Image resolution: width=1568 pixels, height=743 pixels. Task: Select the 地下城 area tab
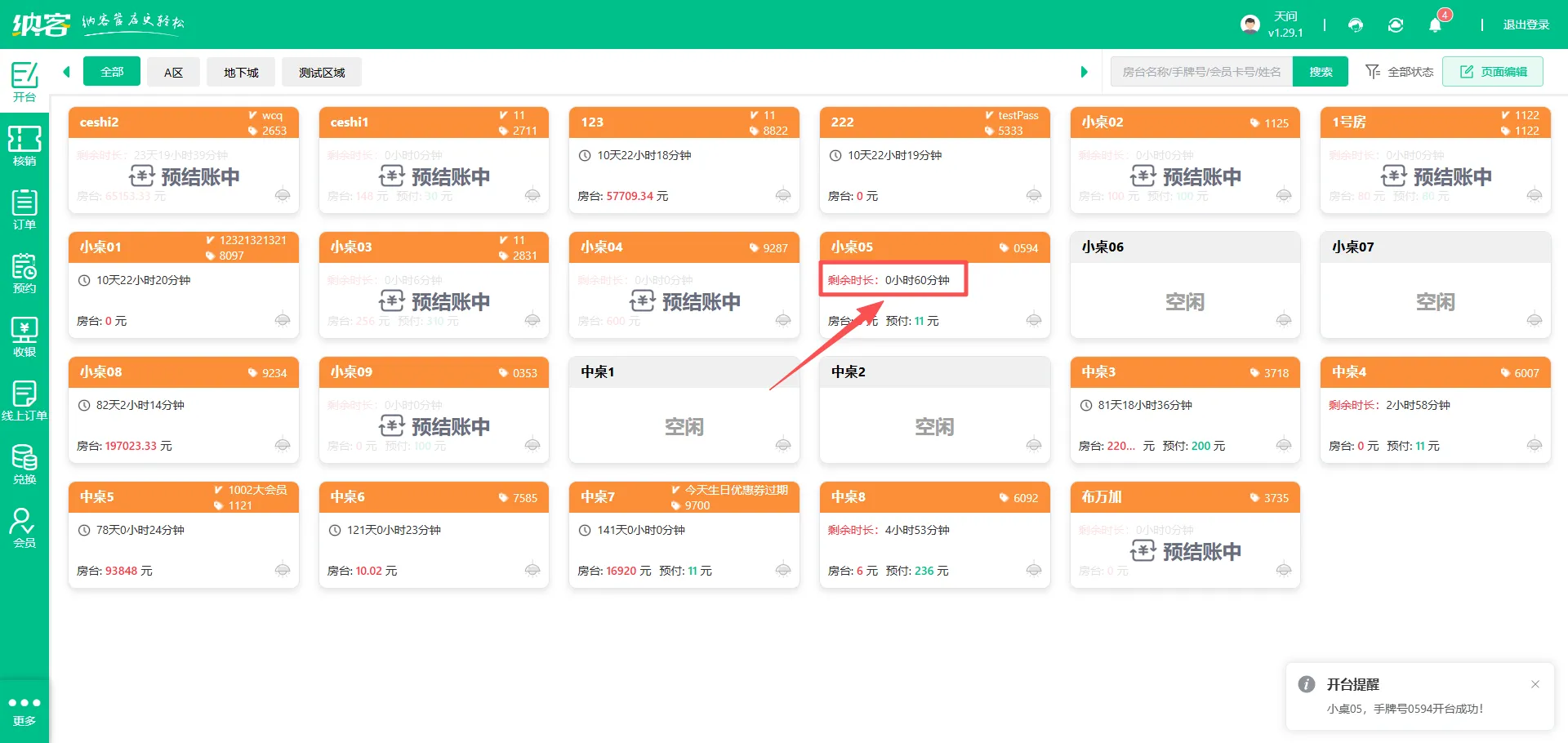tap(241, 72)
